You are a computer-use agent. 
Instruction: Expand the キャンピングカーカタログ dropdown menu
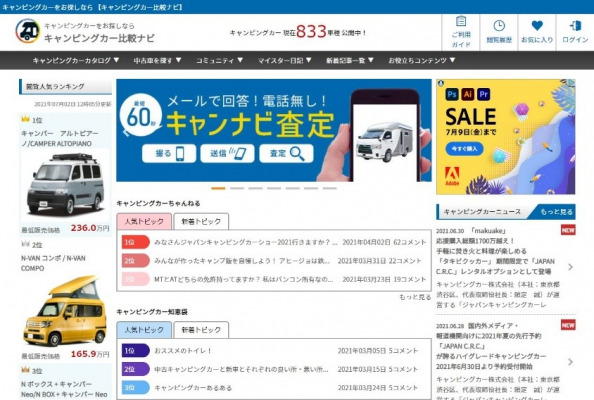click(x=76, y=60)
